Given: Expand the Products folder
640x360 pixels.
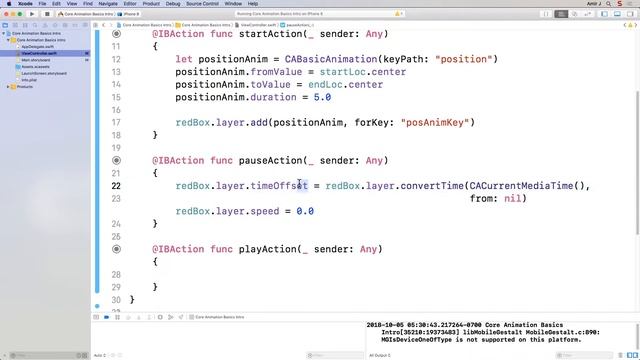Looking at the screenshot, I should (x=8, y=87).
